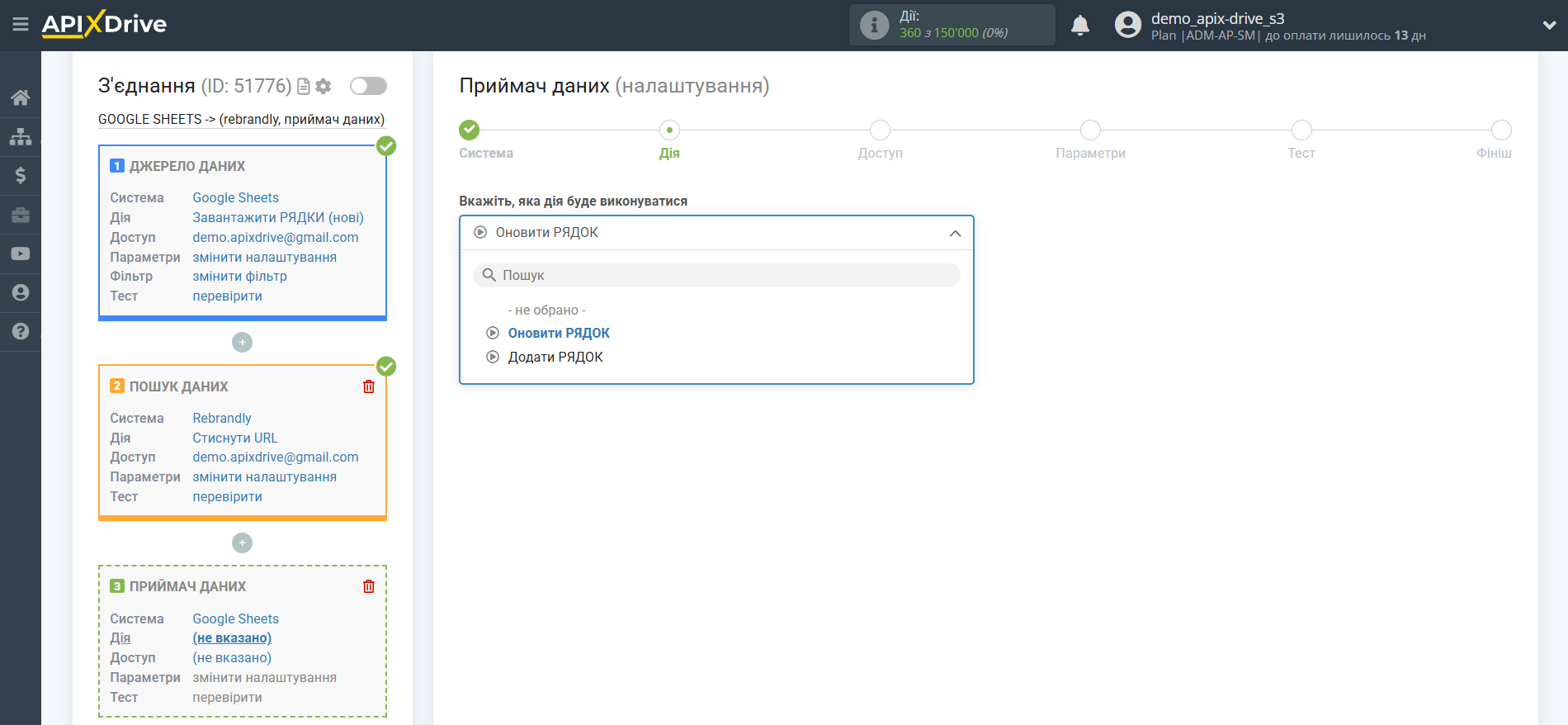Image resolution: width=1568 pixels, height=725 pixels.
Task: Open the notifications bell
Action: (1080, 26)
